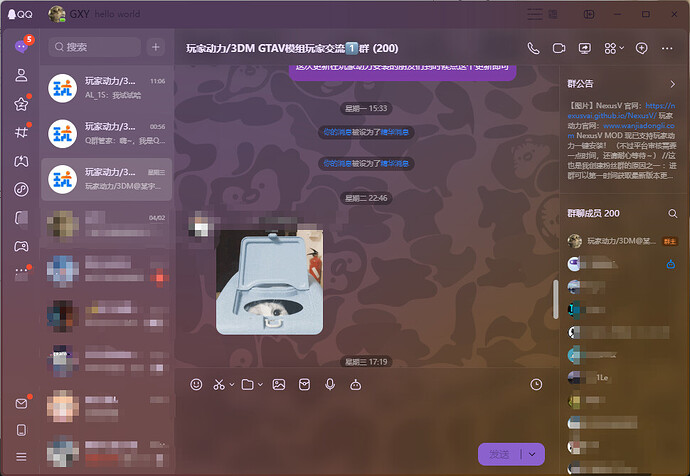The width and height of the screenshot is (690, 476).
Task: Open chat history clock icon
Action: [537, 384]
